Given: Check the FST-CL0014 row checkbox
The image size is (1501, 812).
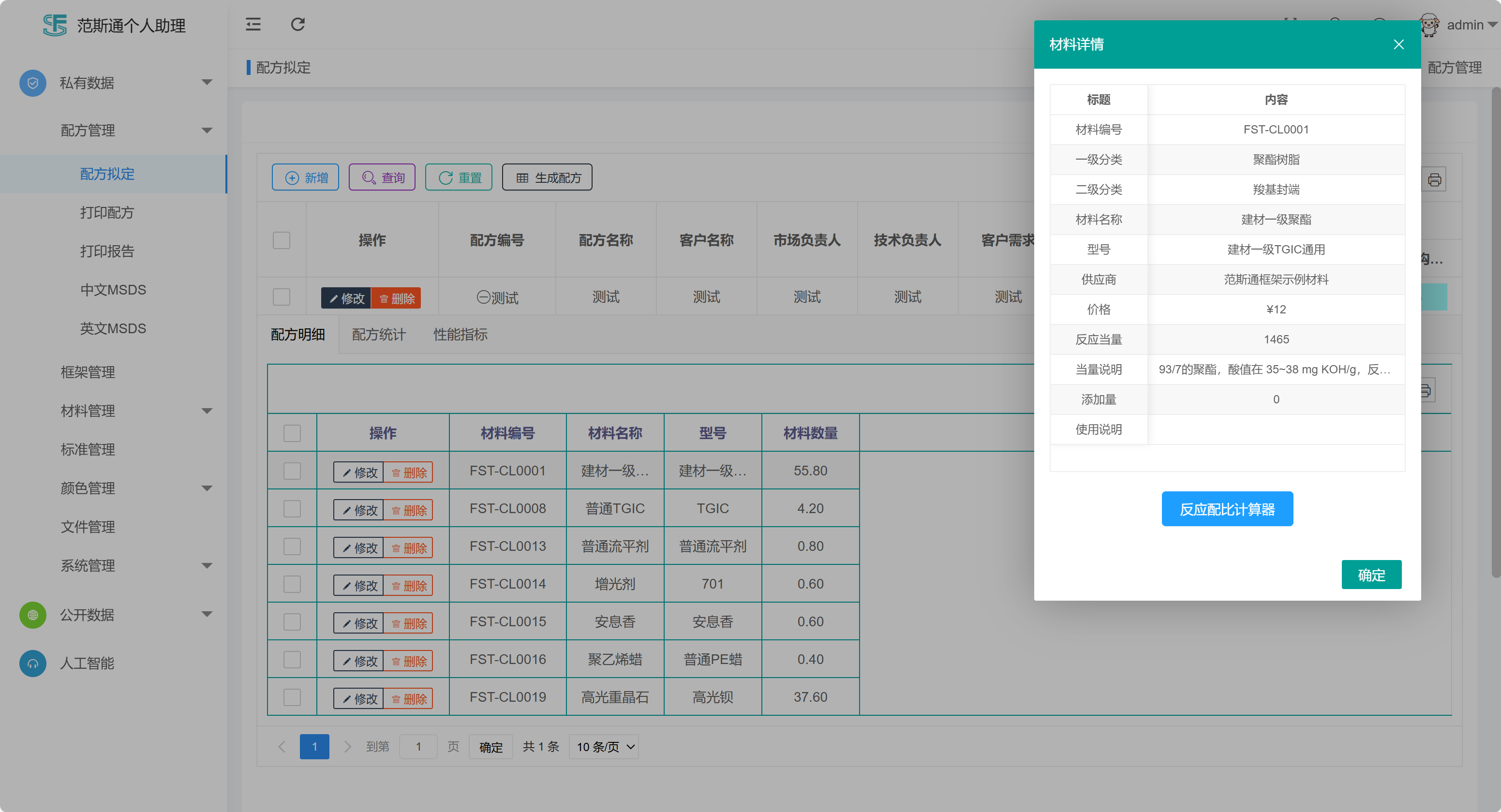Looking at the screenshot, I should 292,584.
